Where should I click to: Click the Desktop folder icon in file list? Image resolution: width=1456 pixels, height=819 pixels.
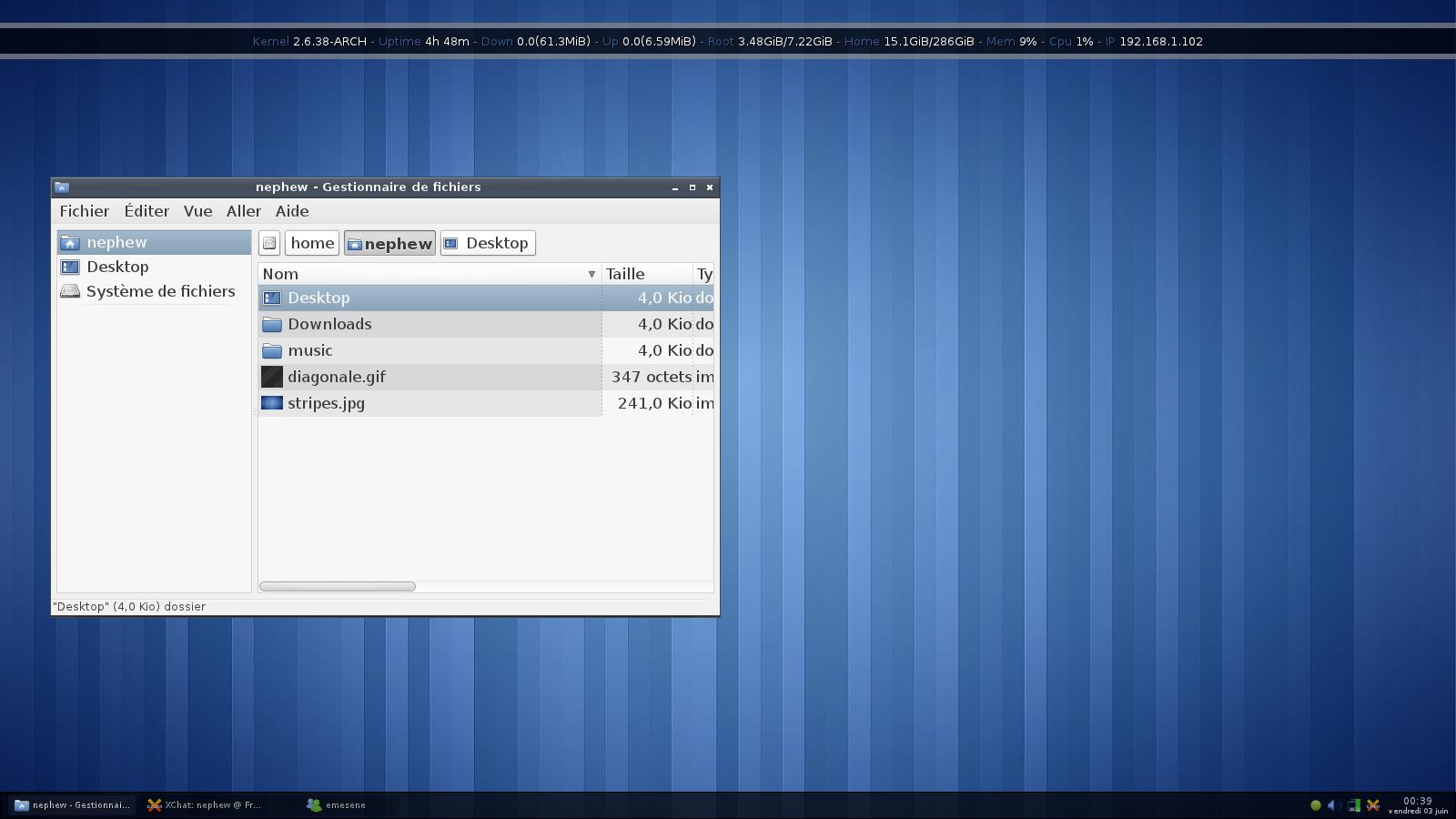[272, 298]
